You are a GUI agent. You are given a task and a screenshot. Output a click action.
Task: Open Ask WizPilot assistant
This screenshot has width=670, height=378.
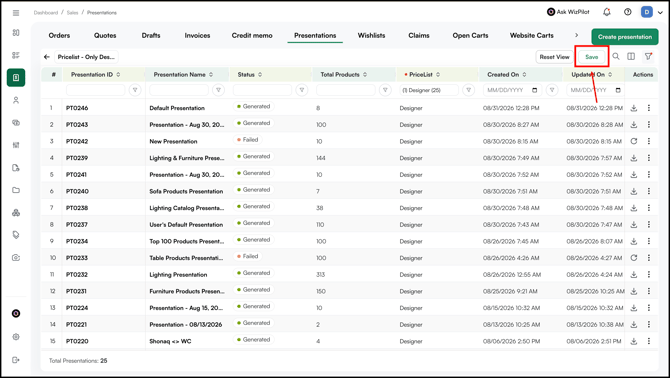[x=568, y=12]
